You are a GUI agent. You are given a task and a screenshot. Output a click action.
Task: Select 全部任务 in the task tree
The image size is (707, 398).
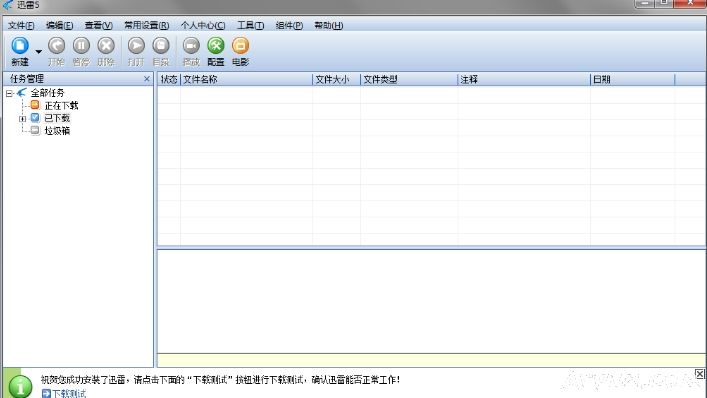47,93
